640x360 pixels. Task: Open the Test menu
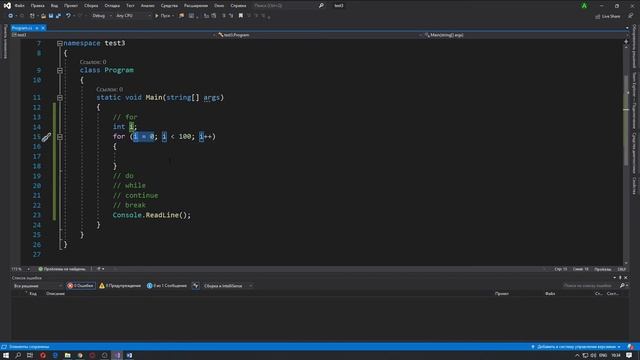130,6
